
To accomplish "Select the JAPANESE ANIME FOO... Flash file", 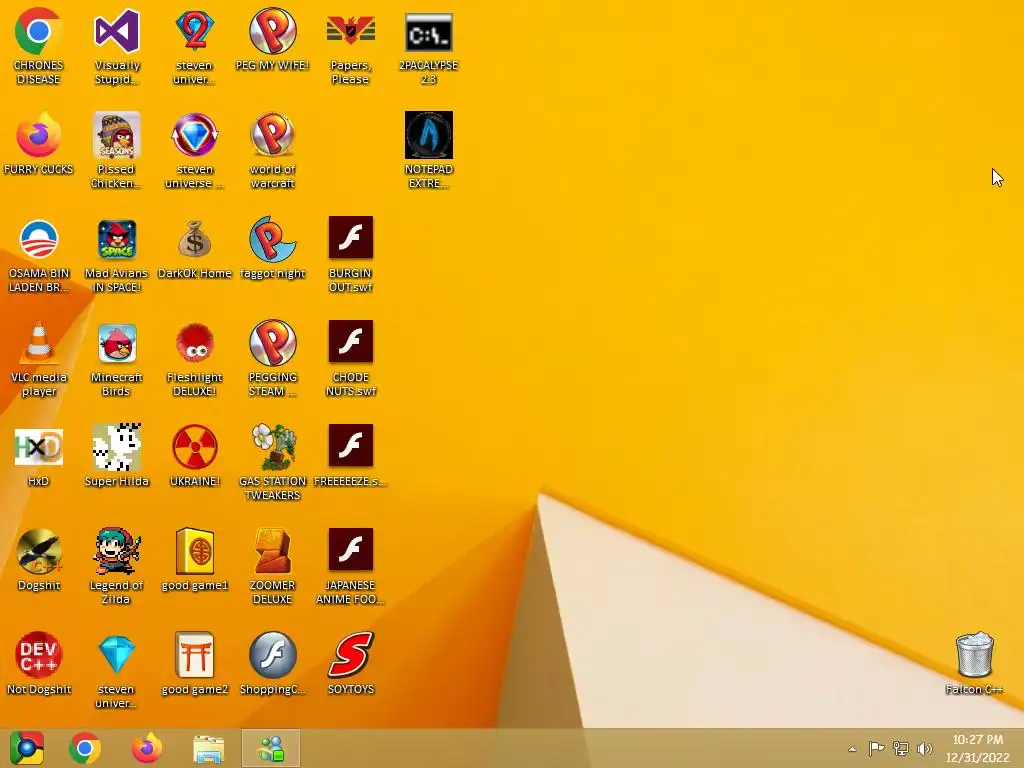I will click(x=351, y=549).
